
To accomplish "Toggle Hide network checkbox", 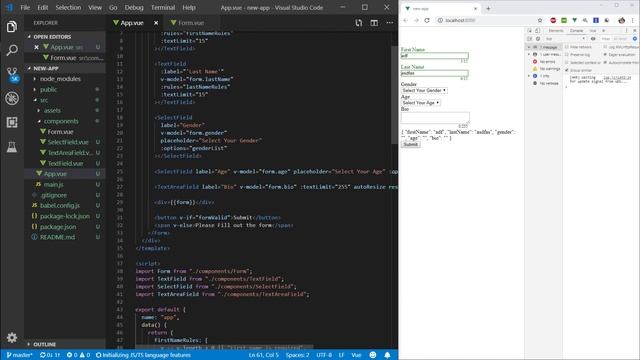I will 567,47.
